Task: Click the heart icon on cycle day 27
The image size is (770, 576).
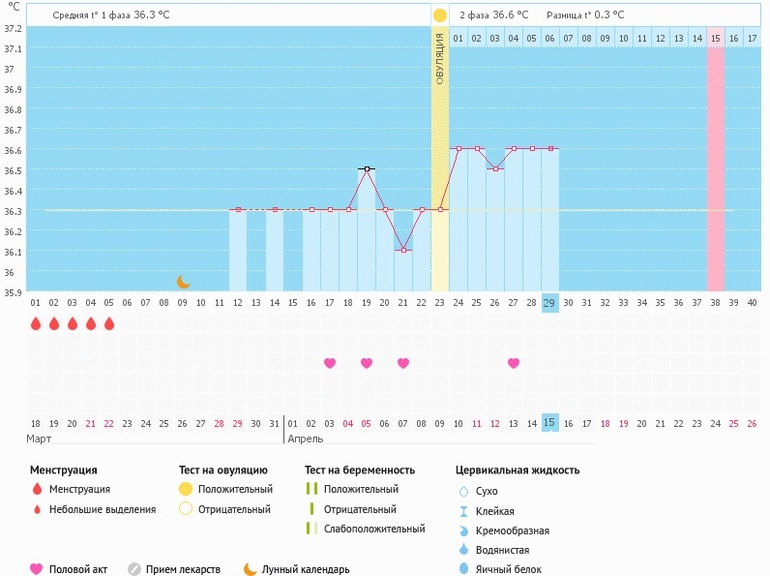Action: pyautogui.click(x=514, y=363)
